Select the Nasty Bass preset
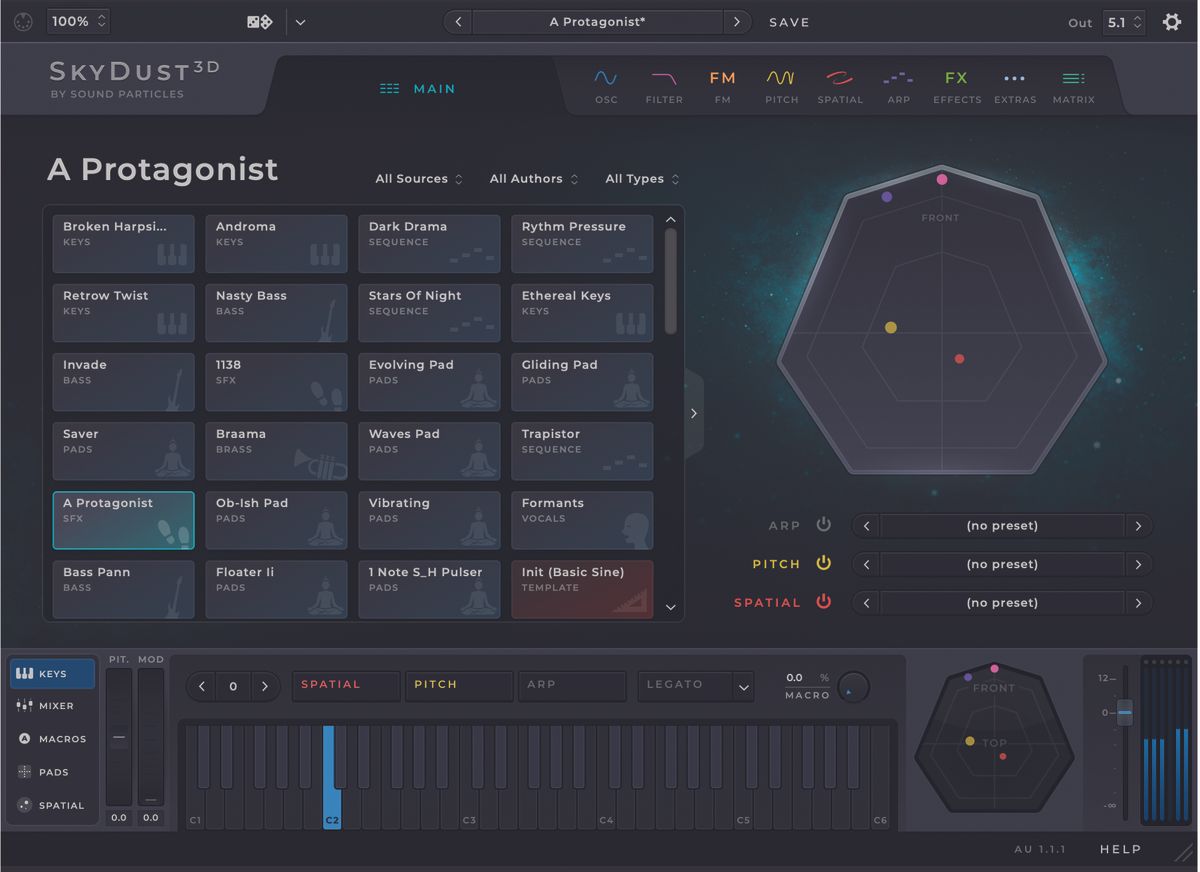 (276, 312)
